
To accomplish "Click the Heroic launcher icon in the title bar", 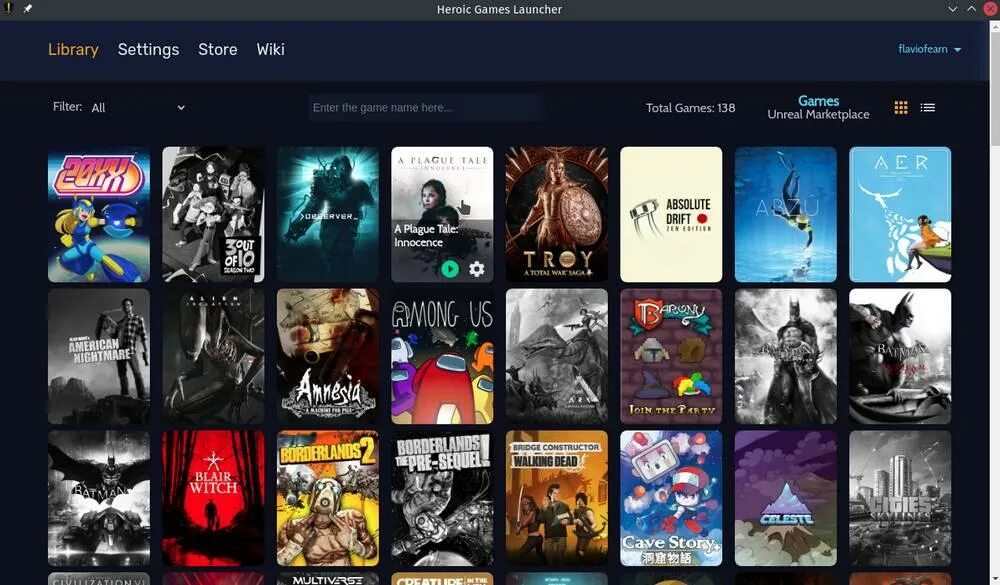I will 8,8.
